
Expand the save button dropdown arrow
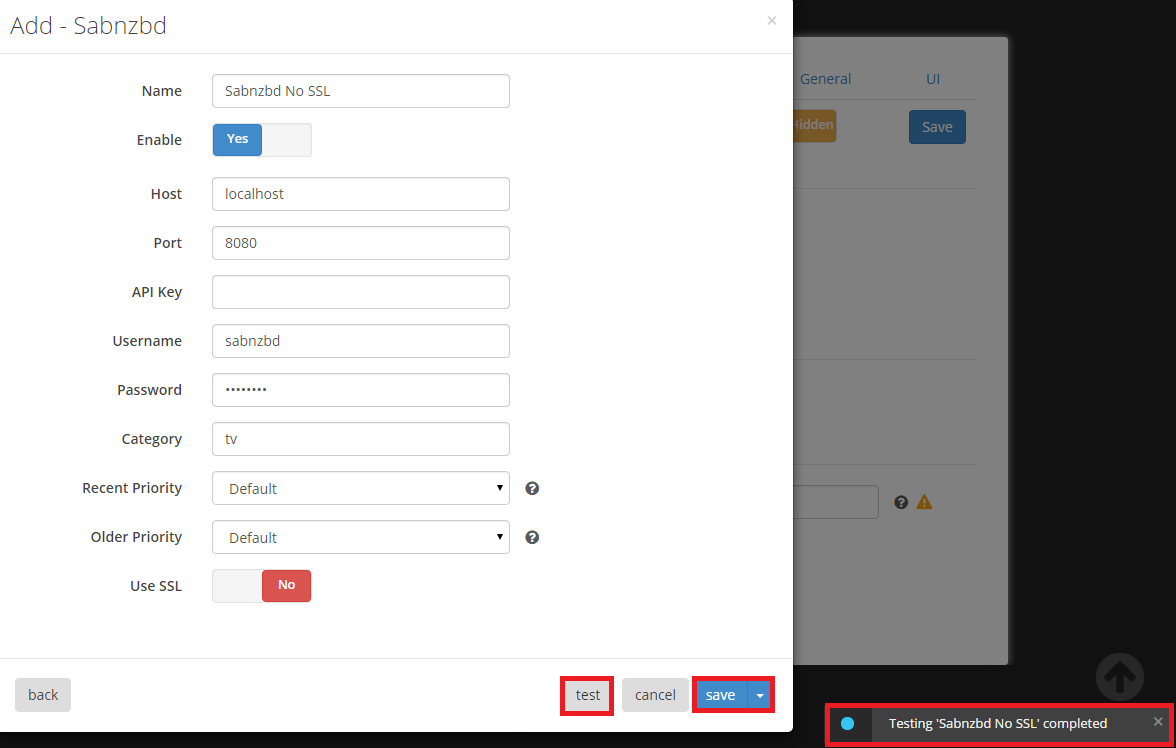(x=760, y=695)
